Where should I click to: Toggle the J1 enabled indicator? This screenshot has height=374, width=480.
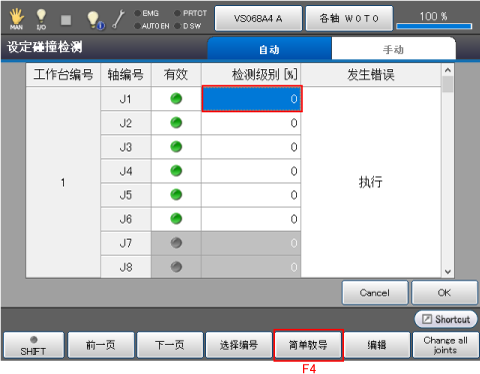[176, 99]
